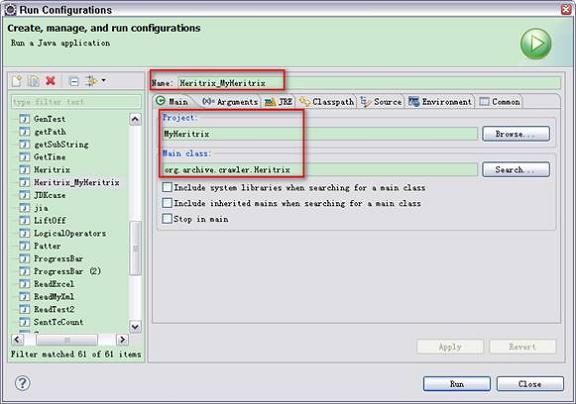Select ReadMyXml configuration

(54, 296)
